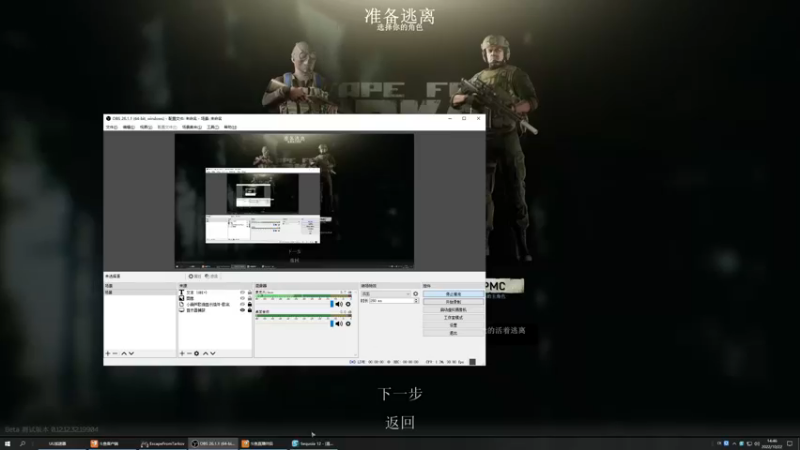Add a new scene with the plus icon
The height and width of the screenshot is (450, 800).
click(x=108, y=353)
